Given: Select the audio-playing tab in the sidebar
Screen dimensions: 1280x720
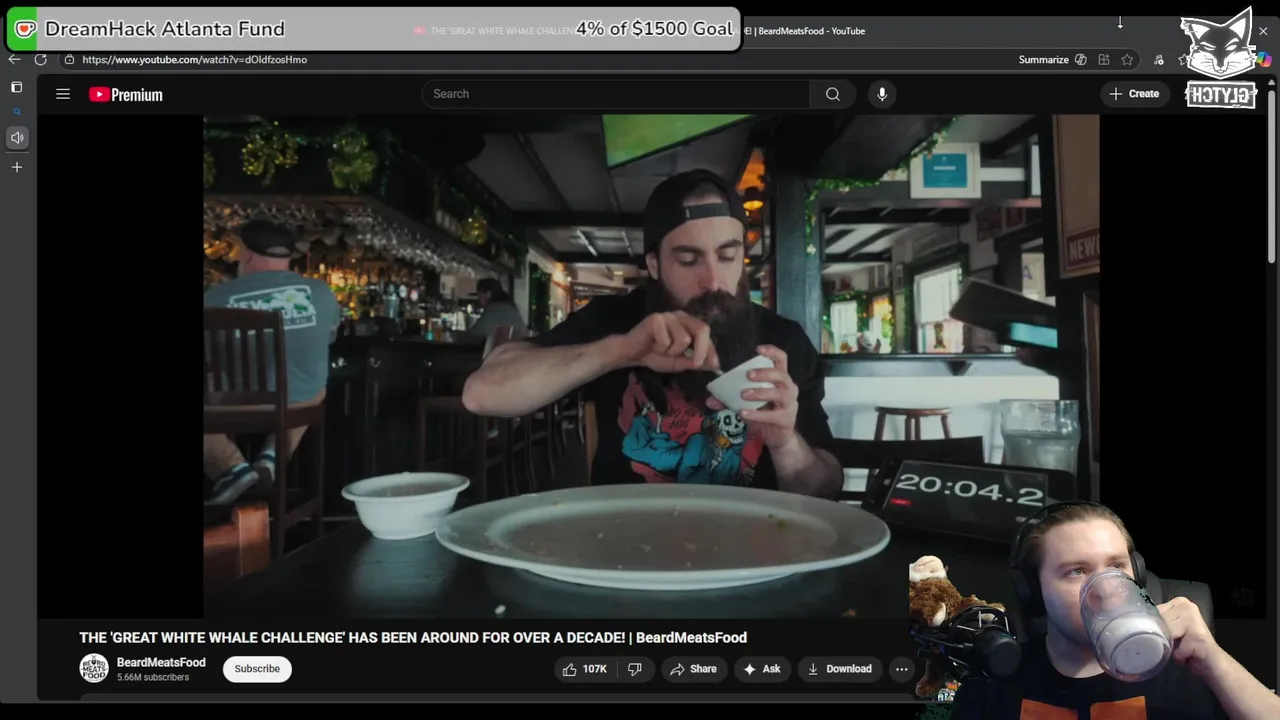Looking at the screenshot, I should [17, 137].
